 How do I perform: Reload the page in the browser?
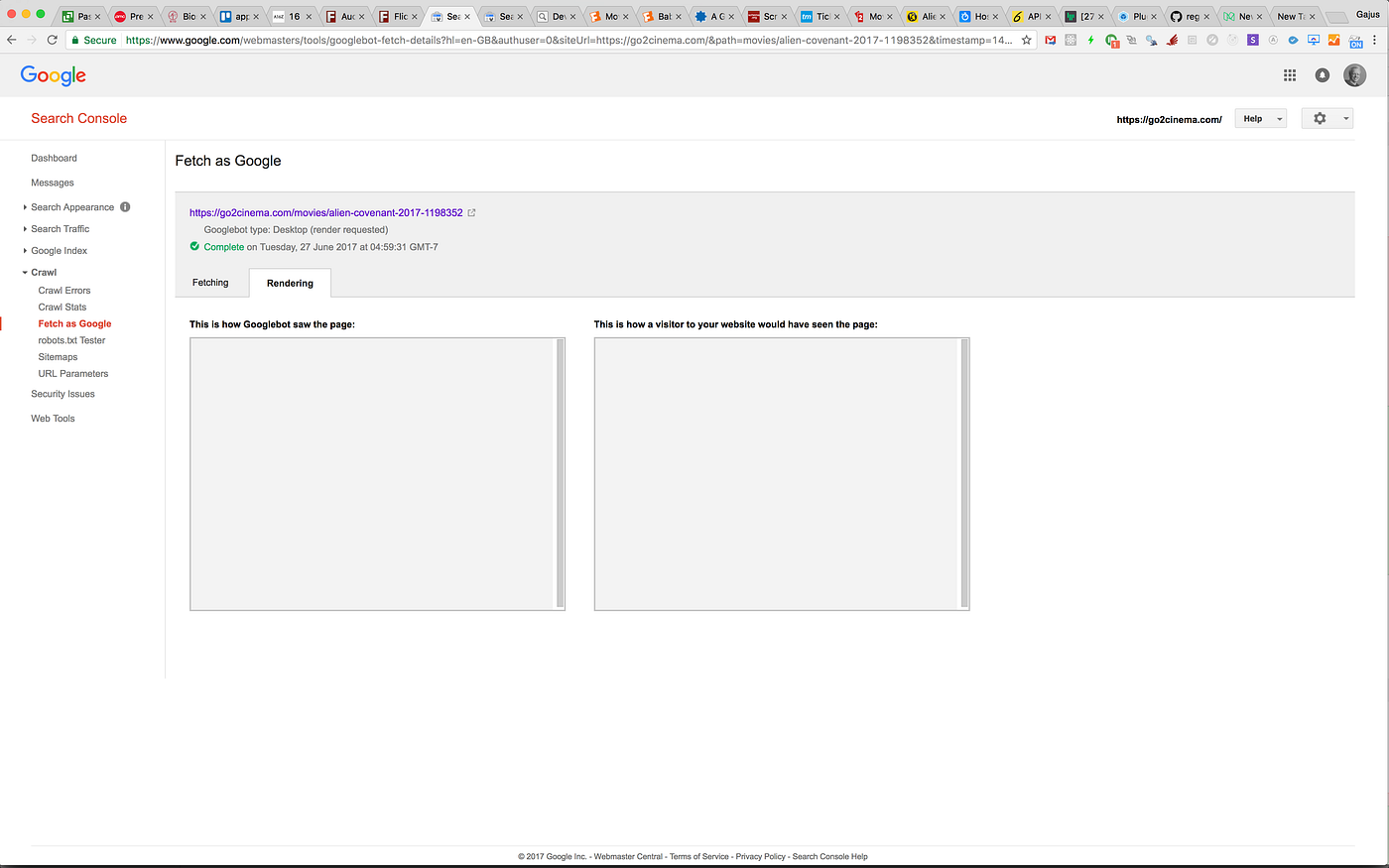point(53,40)
